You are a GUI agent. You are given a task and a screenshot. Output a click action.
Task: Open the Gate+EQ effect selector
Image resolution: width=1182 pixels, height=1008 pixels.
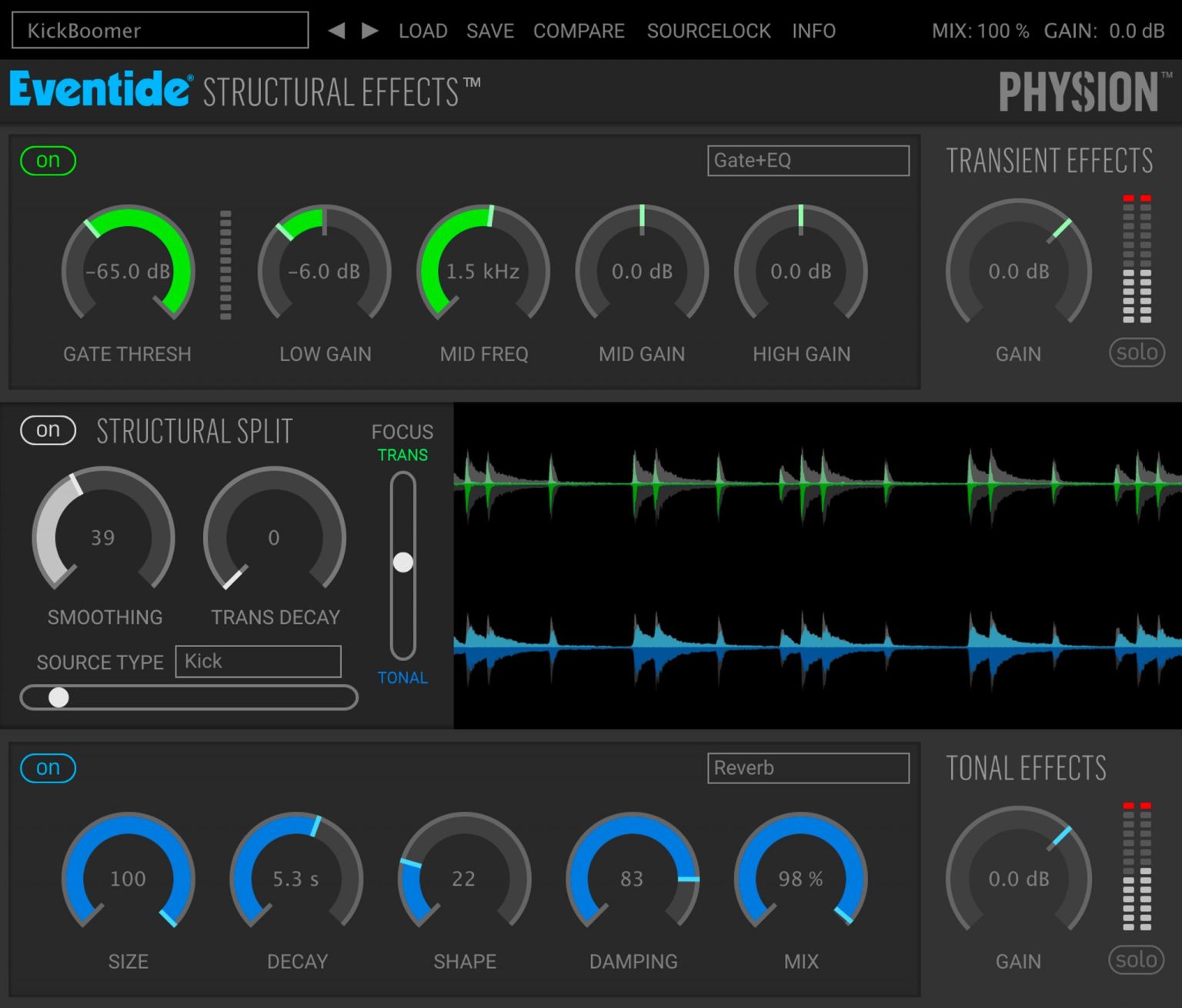coord(807,160)
